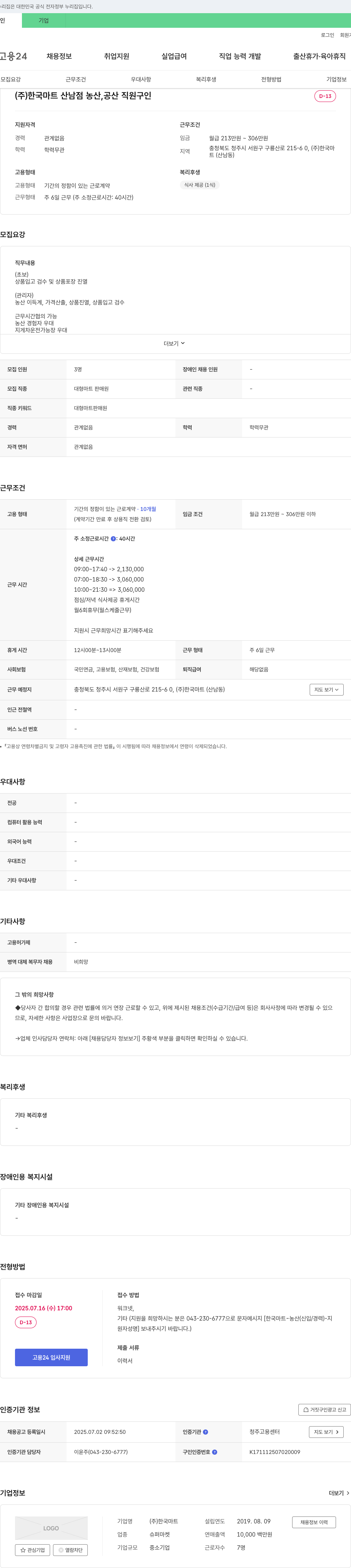
Task: Select the 청주고용센터 agency name
Action: (264, 1432)
